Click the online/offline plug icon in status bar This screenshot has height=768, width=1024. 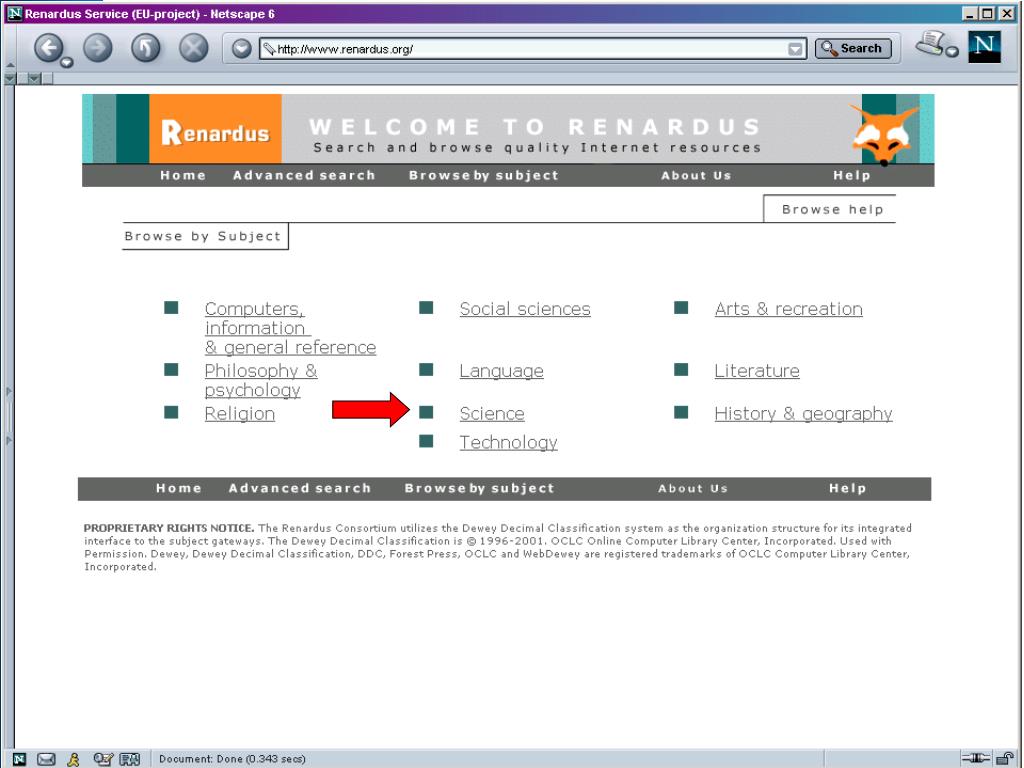[976, 758]
